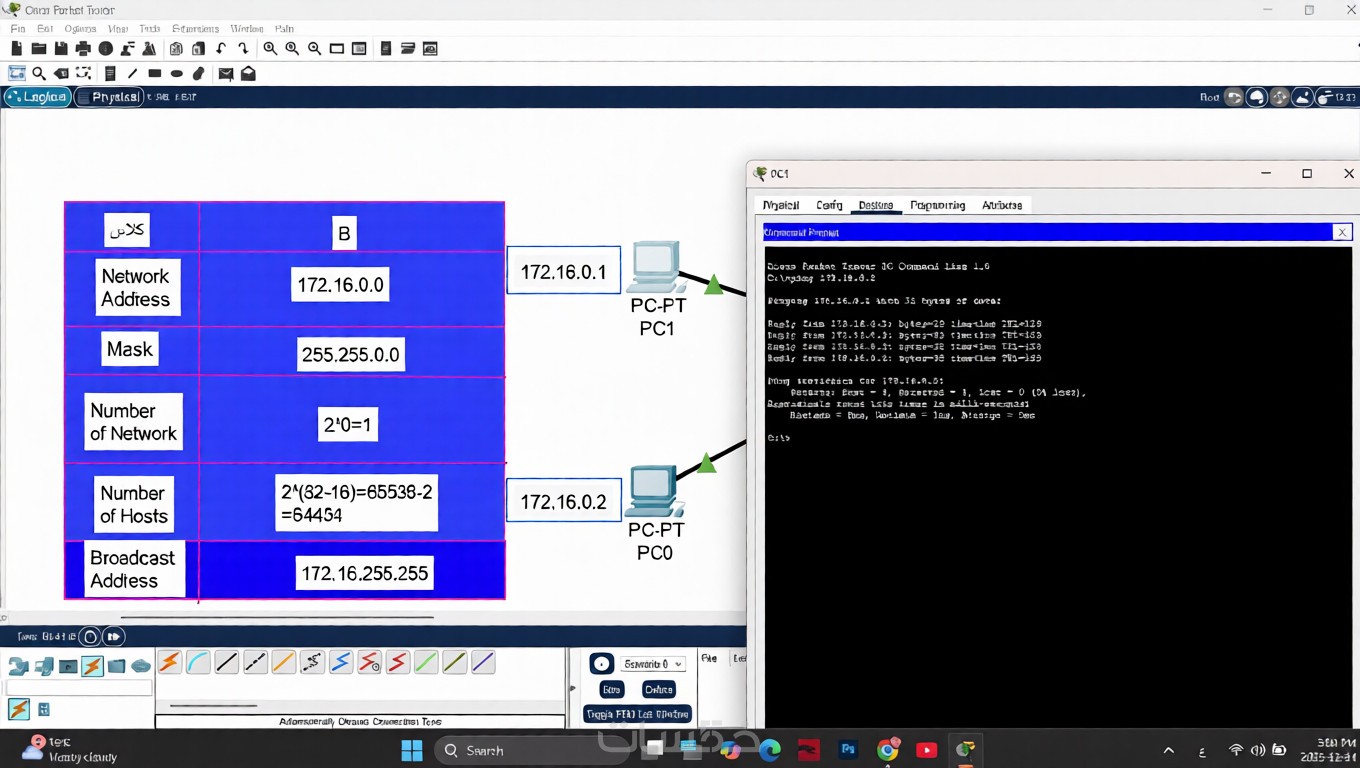Open the Scenario 0 dropdown

653,664
